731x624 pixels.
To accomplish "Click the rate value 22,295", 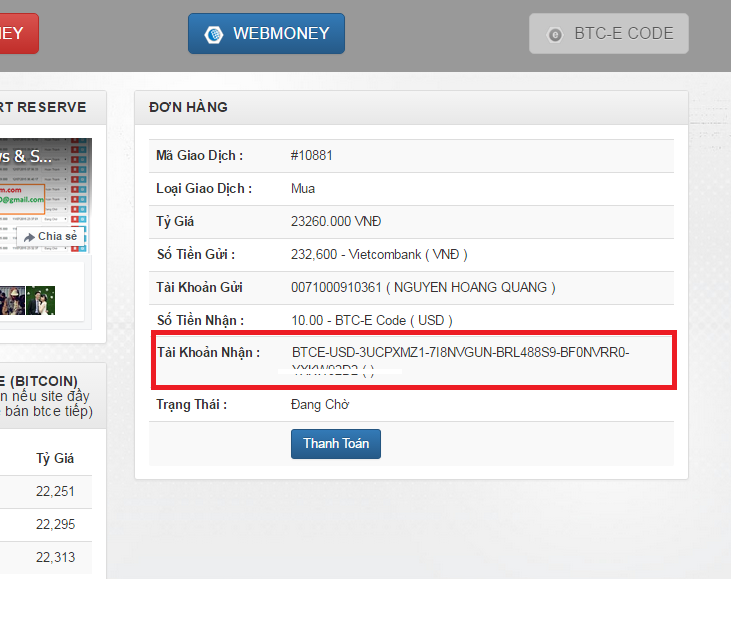I will (x=55, y=524).
